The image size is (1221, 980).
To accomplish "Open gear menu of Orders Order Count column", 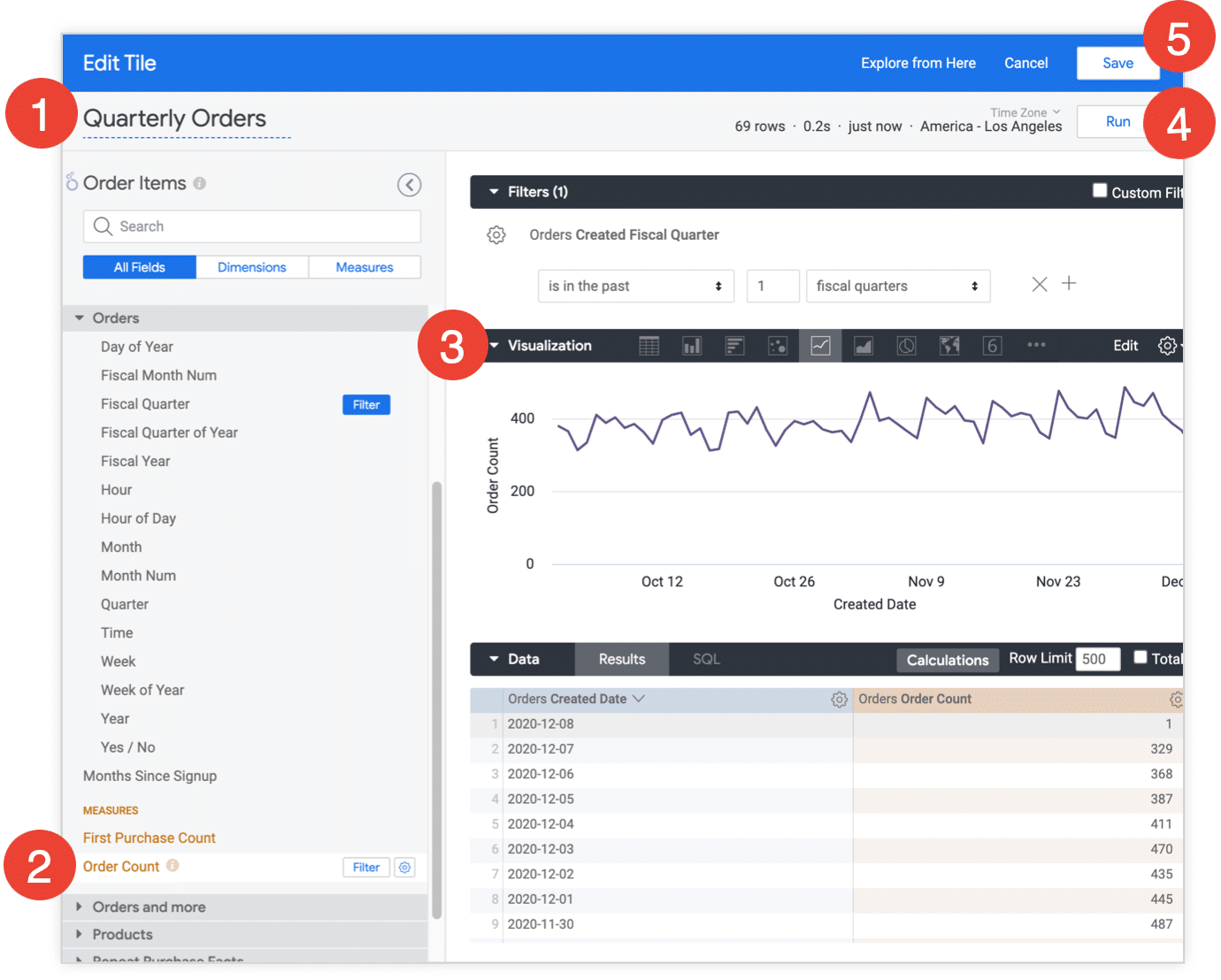I will pyautogui.click(x=1176, y=700).
